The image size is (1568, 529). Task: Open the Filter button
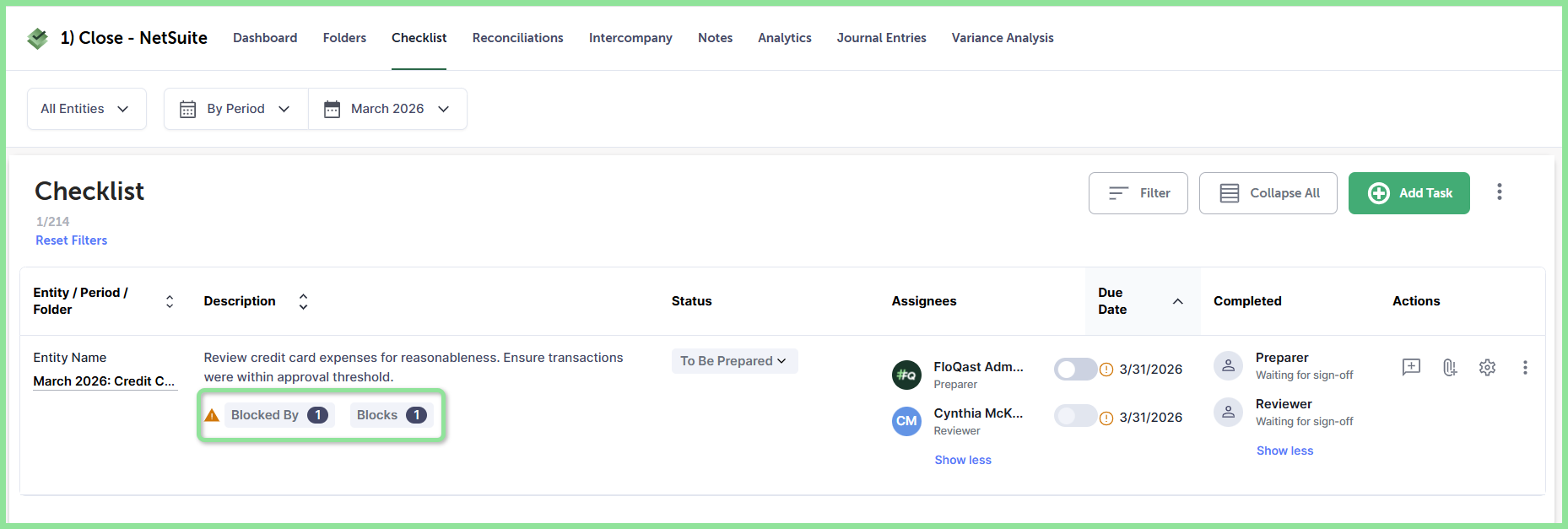tap(1138, 193)
